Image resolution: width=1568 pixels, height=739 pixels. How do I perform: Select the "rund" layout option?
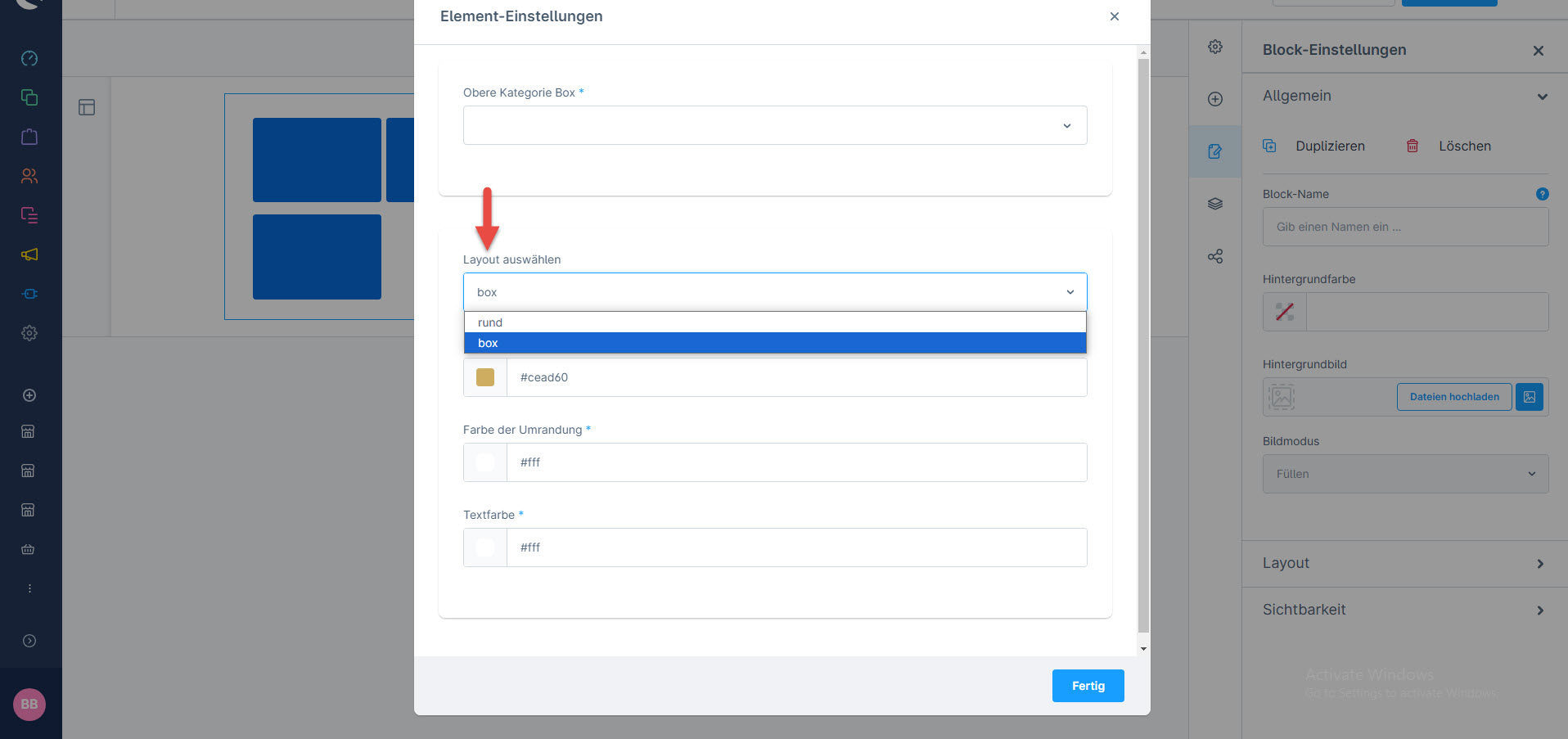[x=774, y=322]
